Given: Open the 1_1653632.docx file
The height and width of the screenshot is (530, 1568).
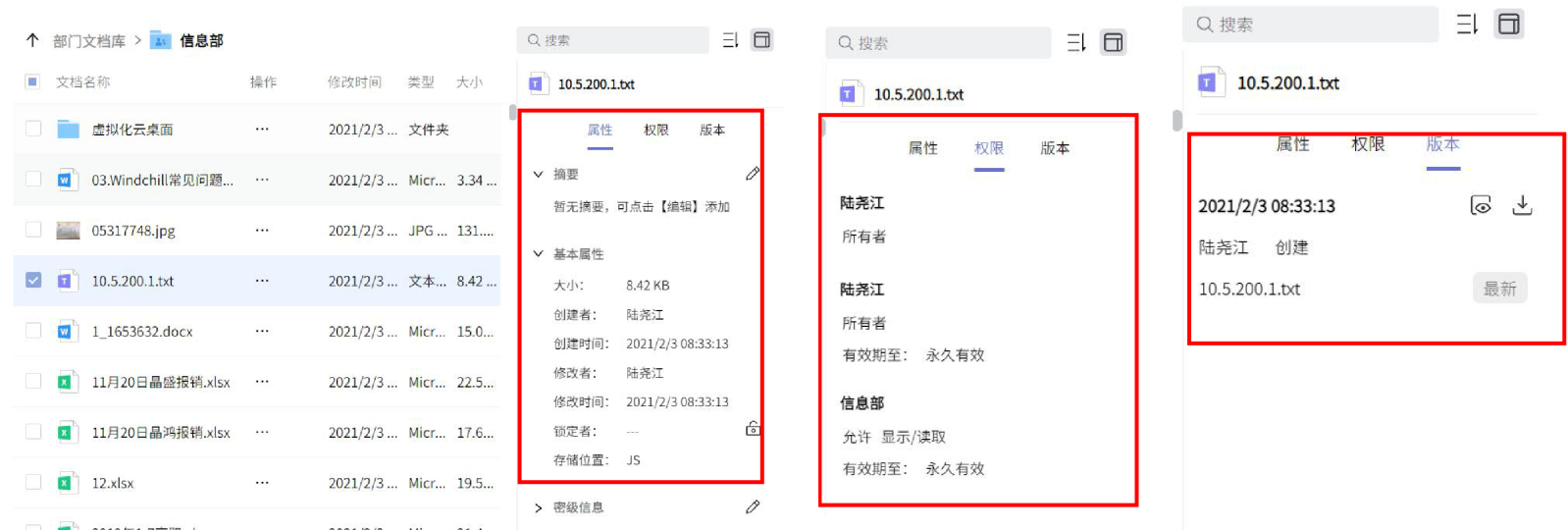Looking at the screenshot, I should click(x=142, y=332).
